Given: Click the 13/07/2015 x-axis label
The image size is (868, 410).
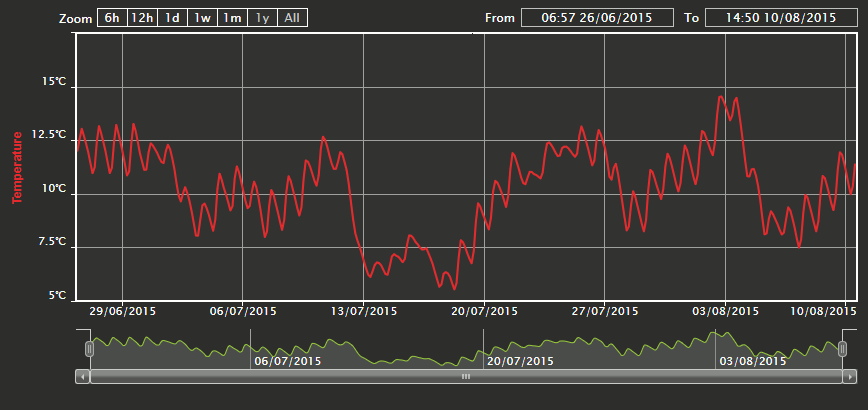Looking at the screenshot, I should pos(364,311).
